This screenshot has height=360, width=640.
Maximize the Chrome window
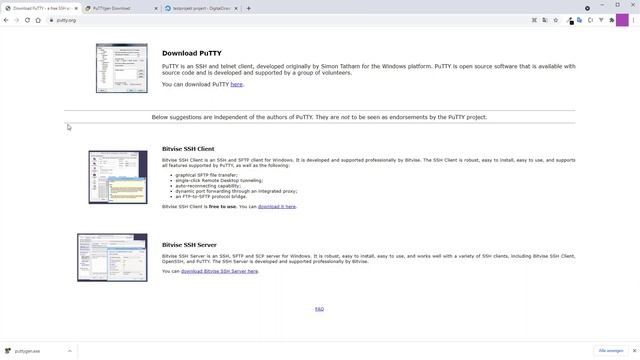click(x=618, y=5)
